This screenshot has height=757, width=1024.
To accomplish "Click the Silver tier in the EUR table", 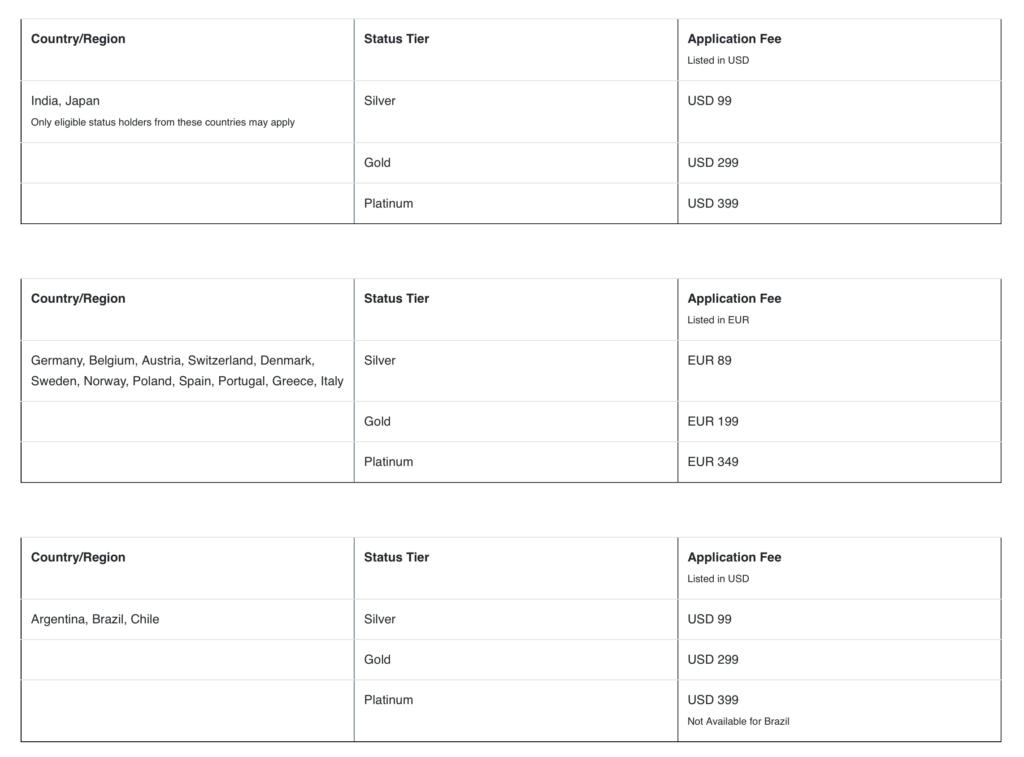I will [x=379, y=361].
